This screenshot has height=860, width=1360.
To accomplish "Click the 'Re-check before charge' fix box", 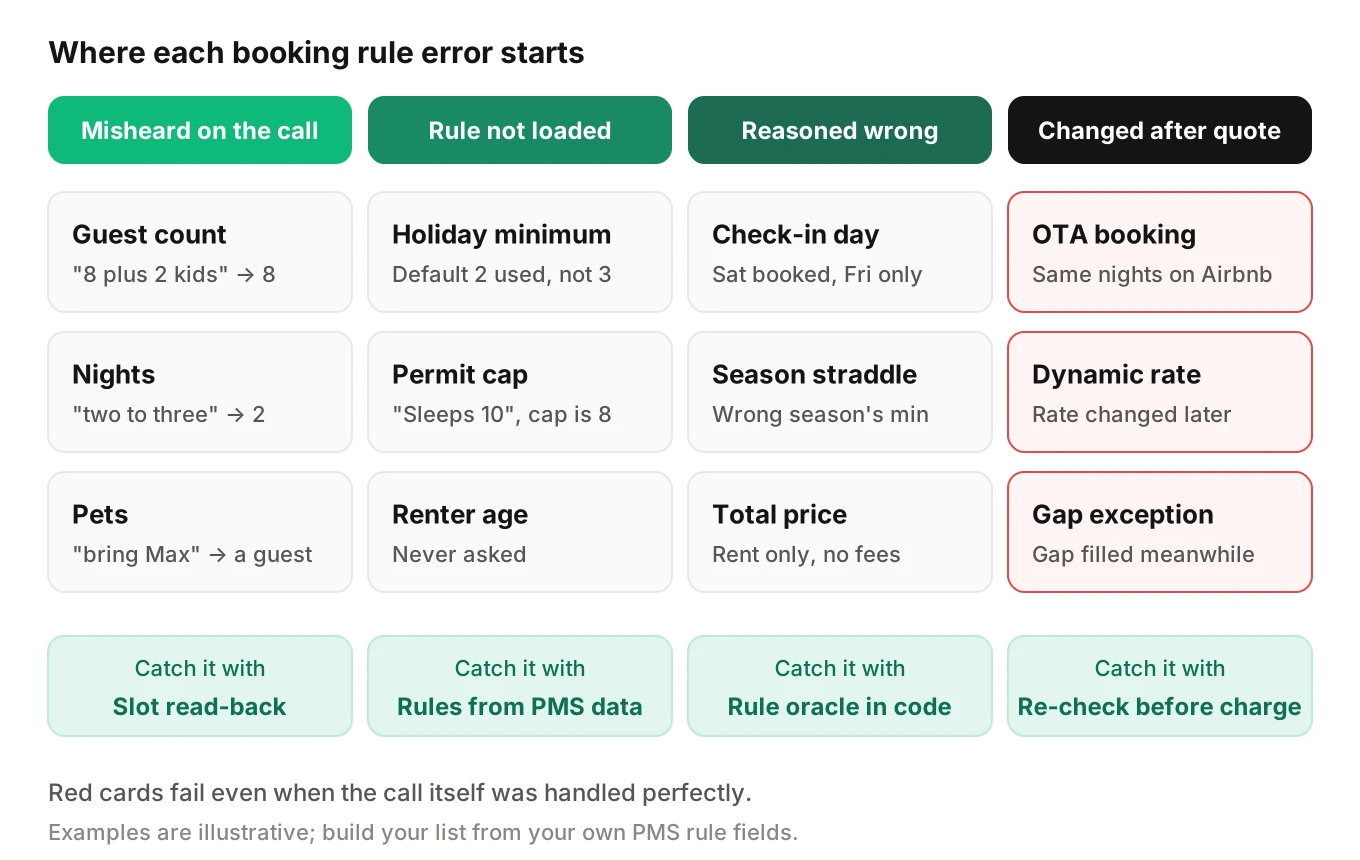I will coord(1160,686).
